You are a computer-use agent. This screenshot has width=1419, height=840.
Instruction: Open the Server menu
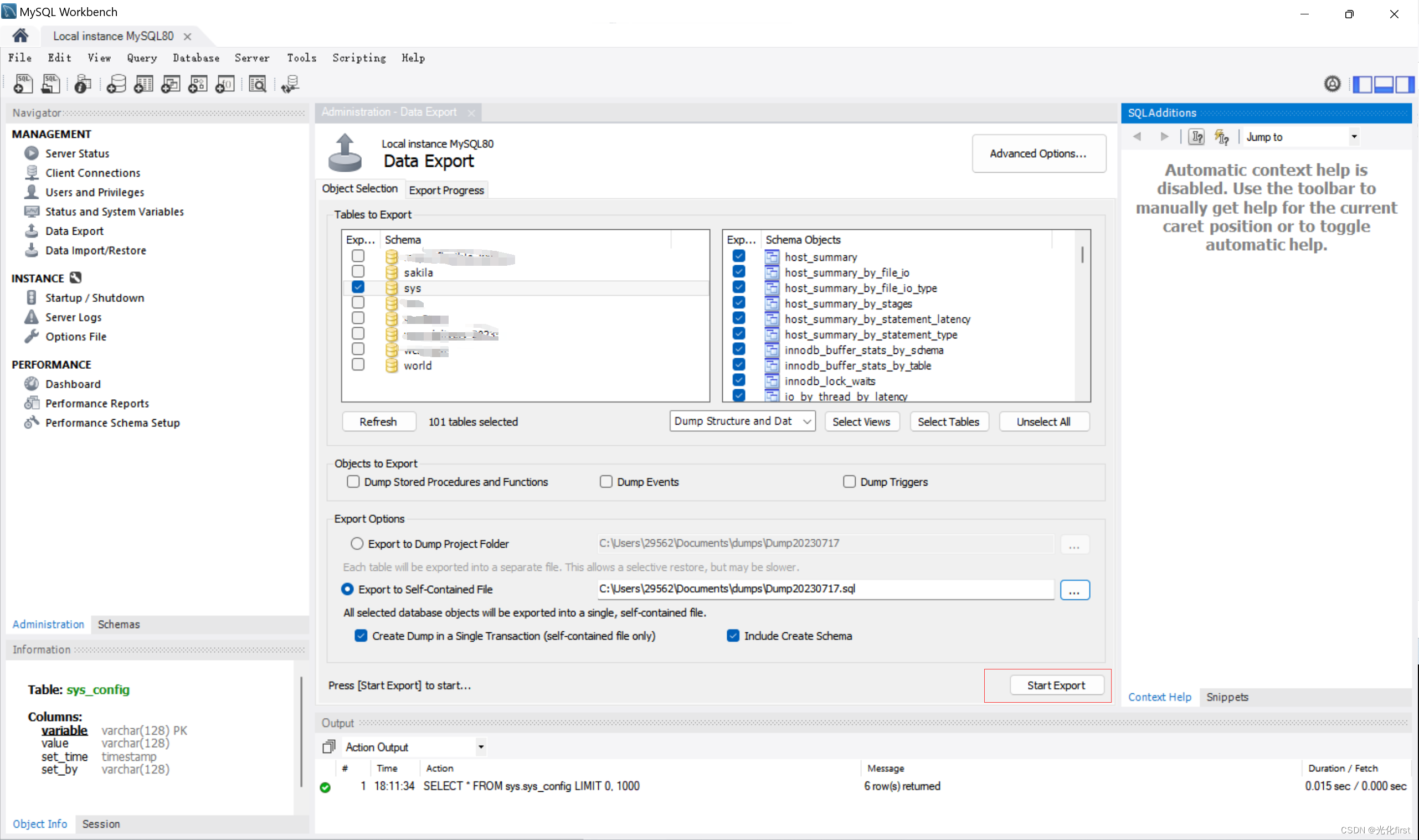[252, 58]
